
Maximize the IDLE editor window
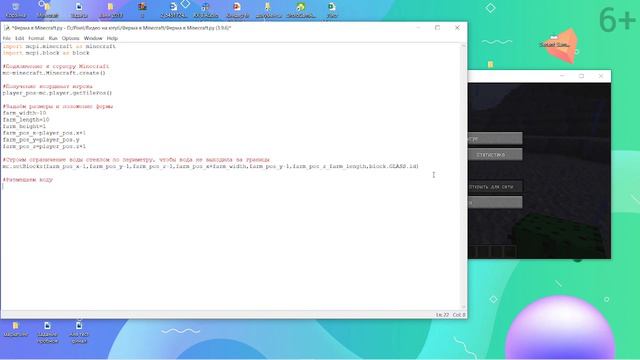tap(438, 27)
